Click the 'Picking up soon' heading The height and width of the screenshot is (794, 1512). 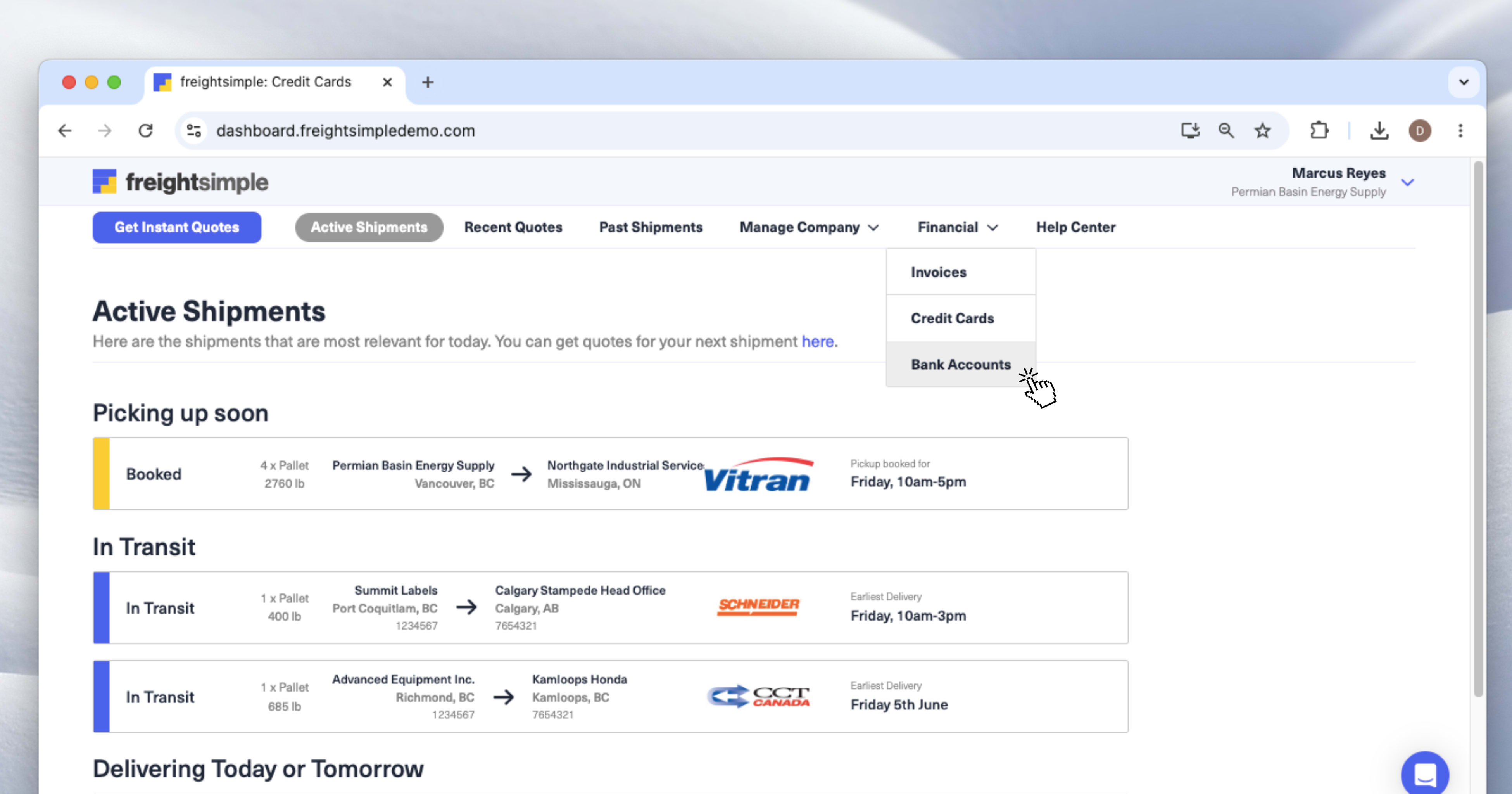(x=181, y=413)
